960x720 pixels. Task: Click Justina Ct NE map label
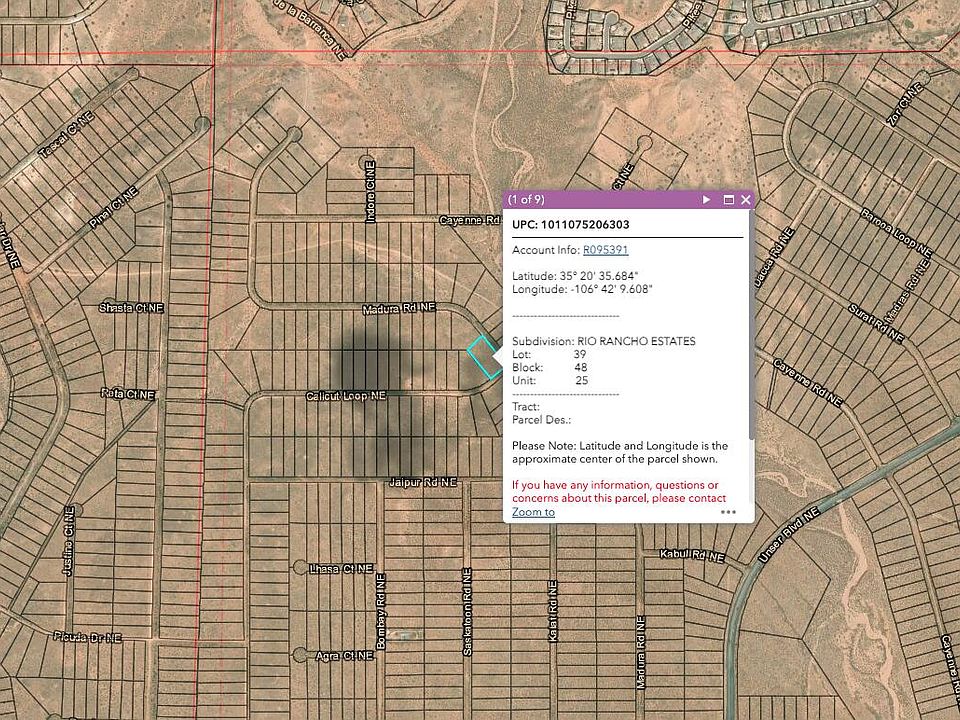tap(69, 541)
